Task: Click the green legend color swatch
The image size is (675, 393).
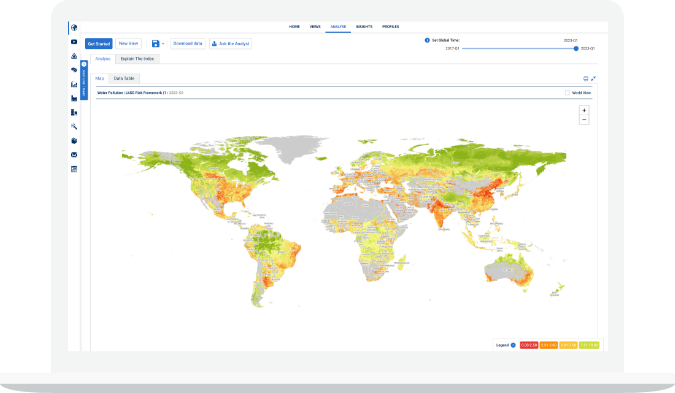Action: pos(589,345)
